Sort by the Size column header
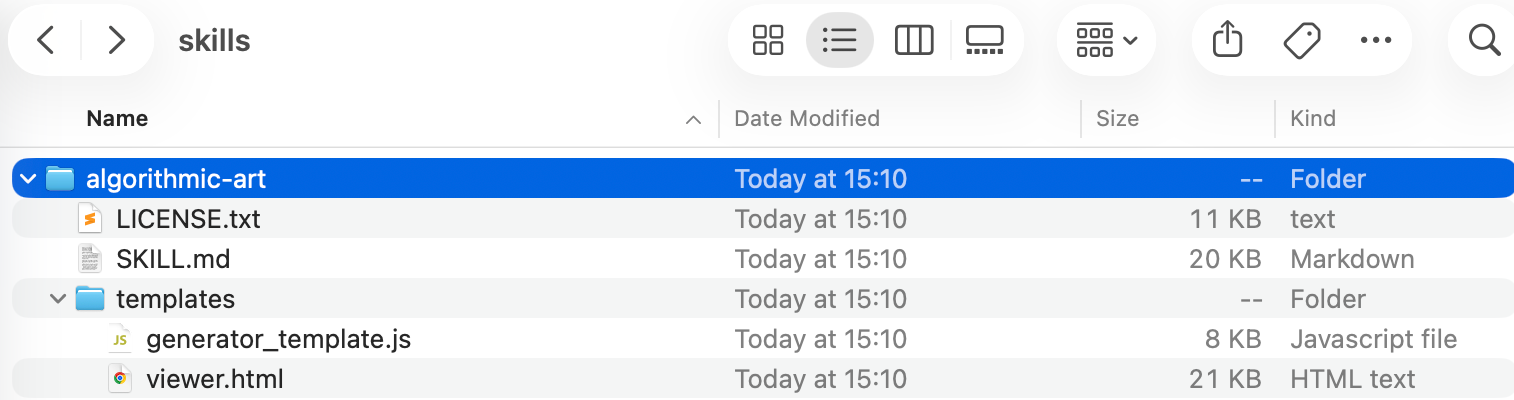 (x=1117, y=118)
